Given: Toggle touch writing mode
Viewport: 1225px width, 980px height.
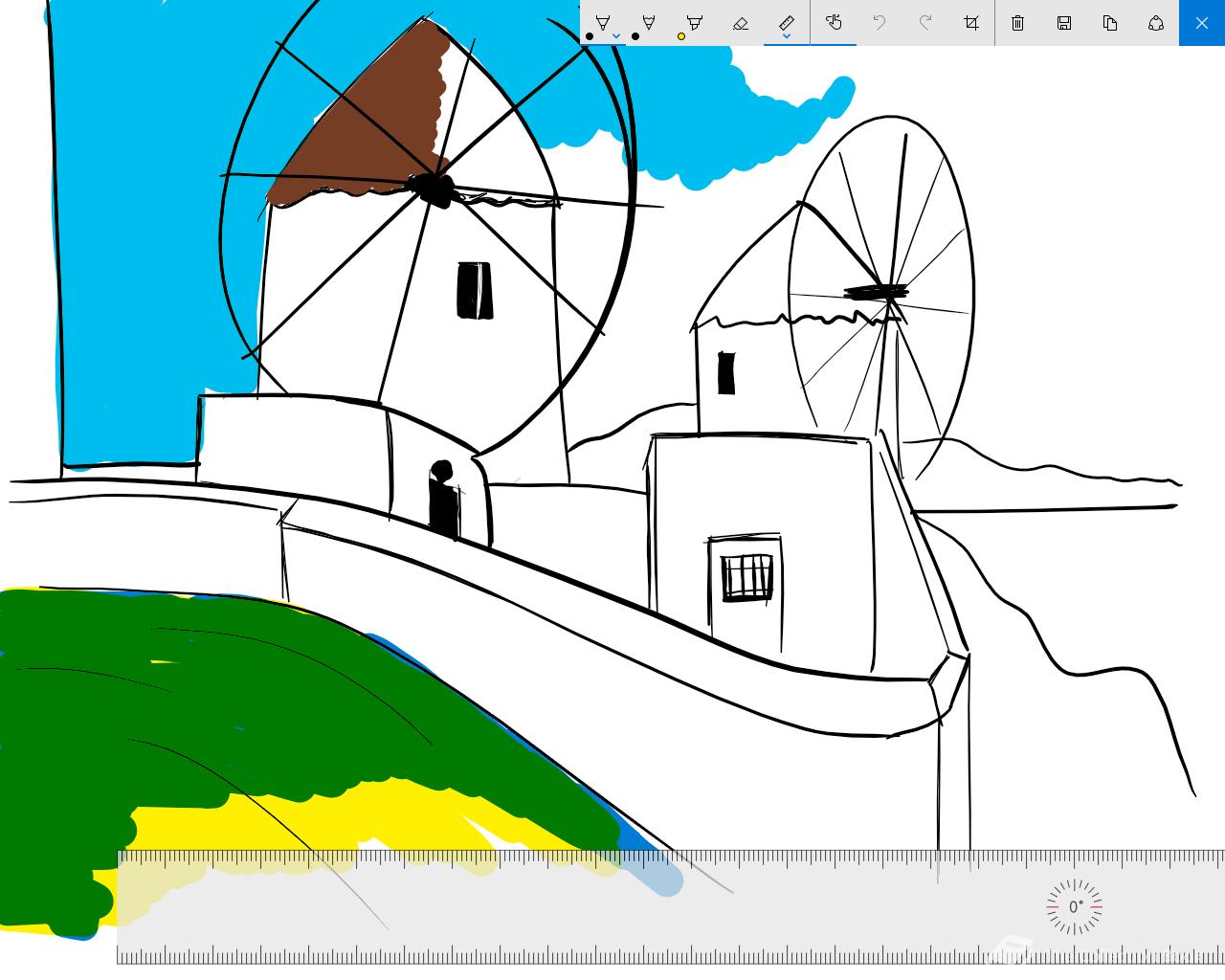Looking at the screenshot, I should pyautogui.click(x=834, y=22).
